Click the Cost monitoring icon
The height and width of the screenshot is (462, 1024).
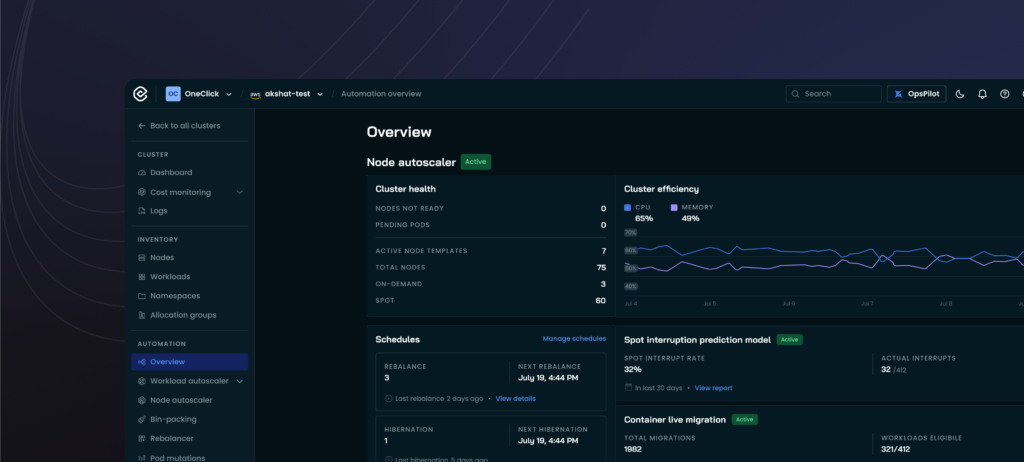142,192
